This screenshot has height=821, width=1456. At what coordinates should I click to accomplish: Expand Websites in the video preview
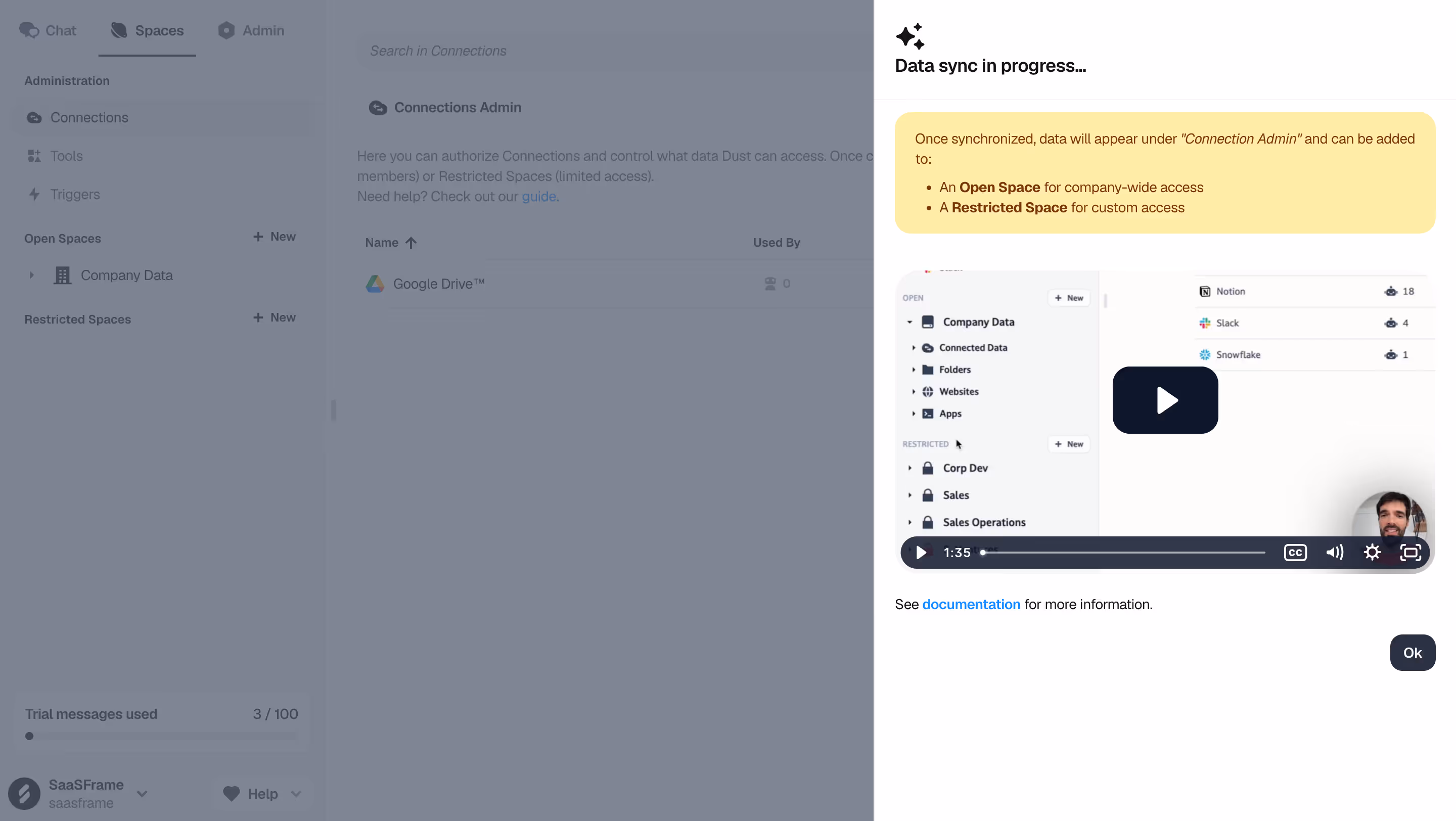pos(914,392)
